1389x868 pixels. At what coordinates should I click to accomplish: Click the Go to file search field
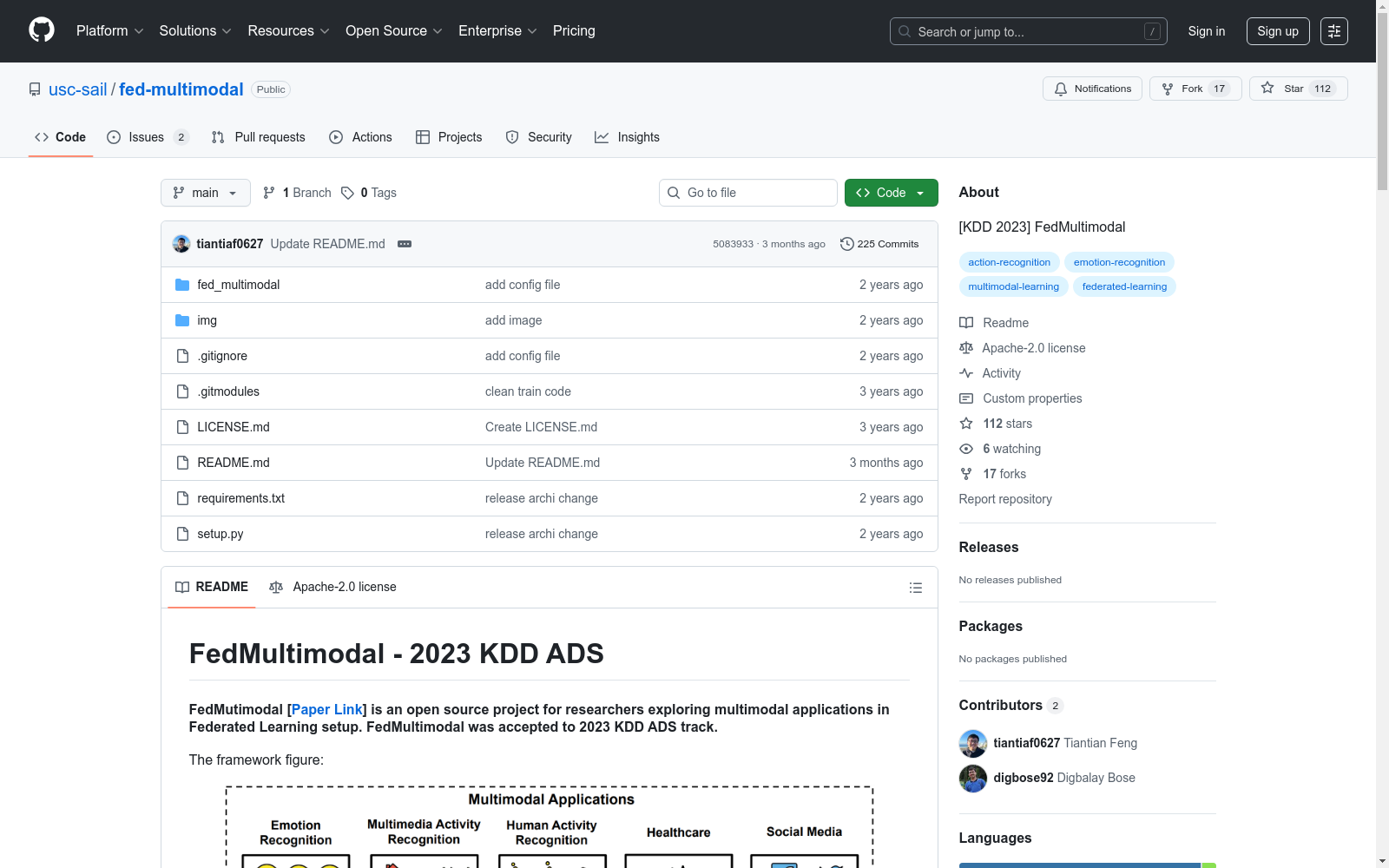pos(748,193)
